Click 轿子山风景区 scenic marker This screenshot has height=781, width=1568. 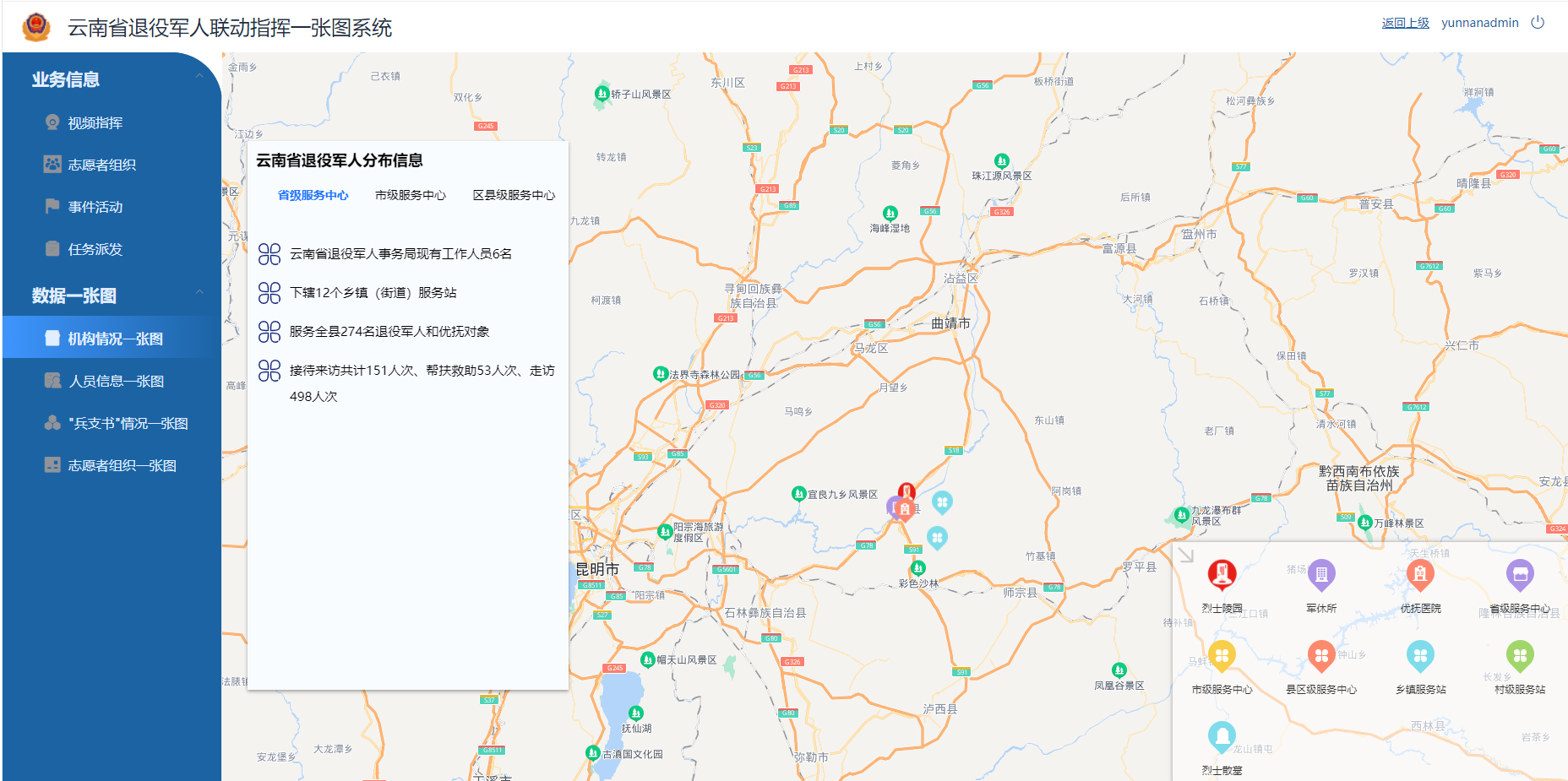(x=602, y=93)
